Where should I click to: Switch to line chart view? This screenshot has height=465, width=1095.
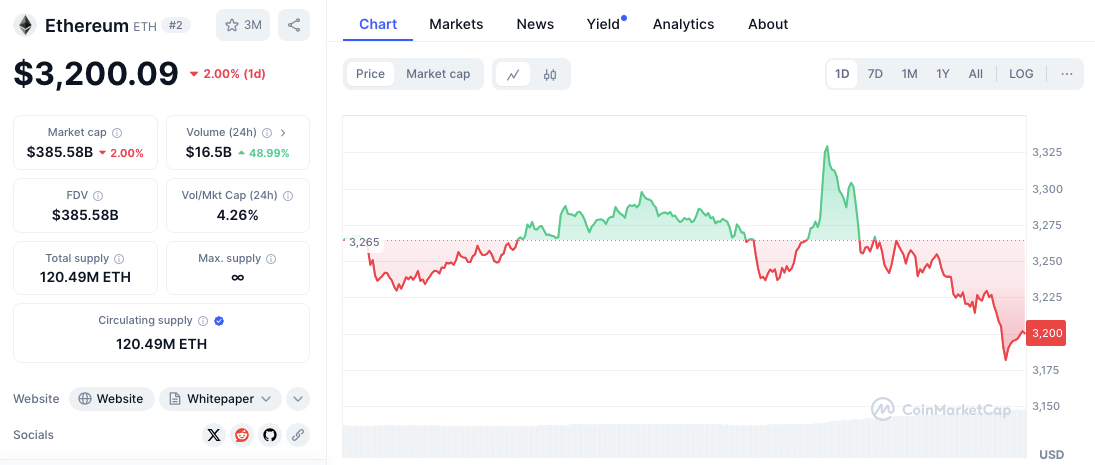513,74
